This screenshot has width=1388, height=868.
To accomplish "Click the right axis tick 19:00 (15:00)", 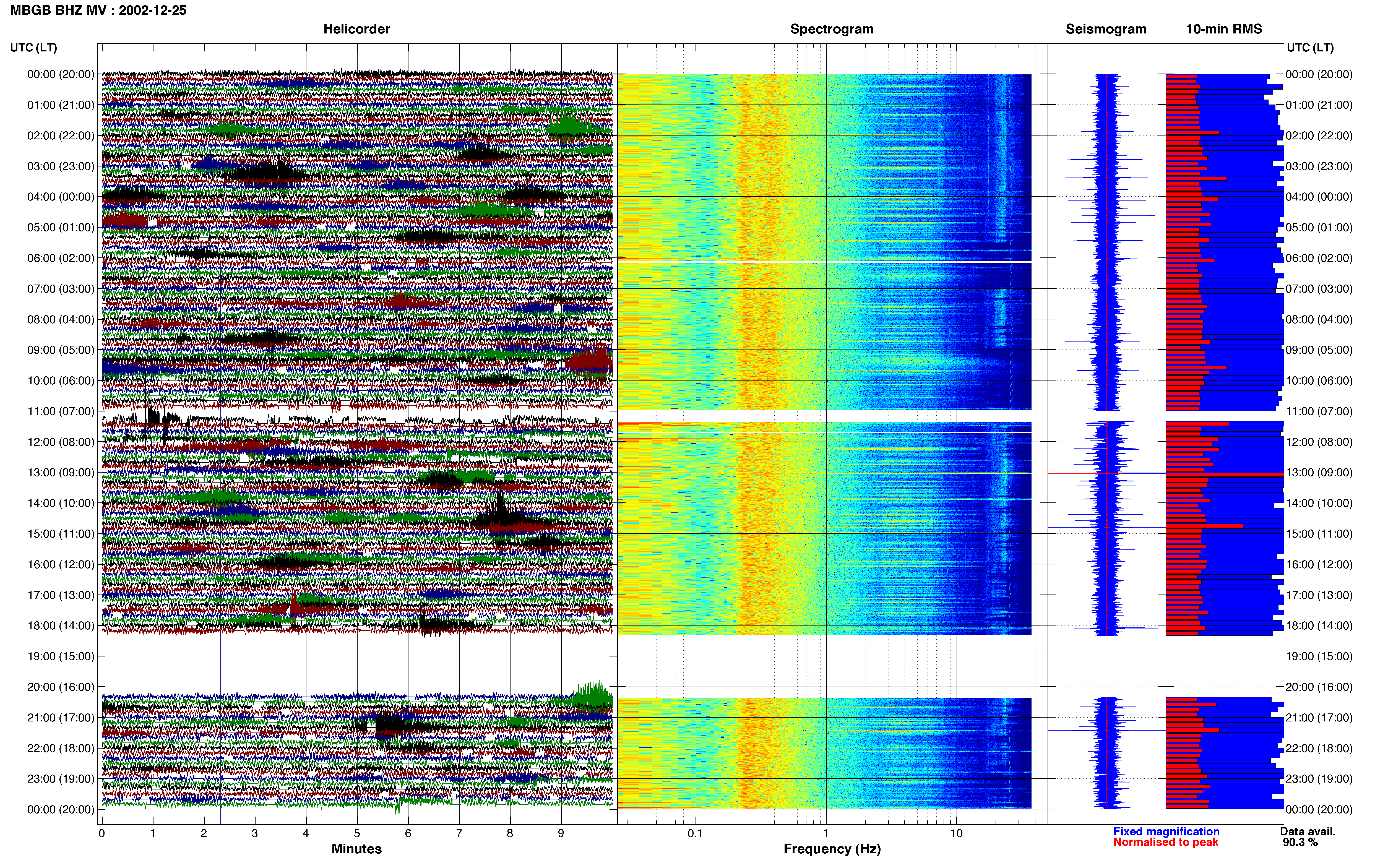I will click(1319, 656).
